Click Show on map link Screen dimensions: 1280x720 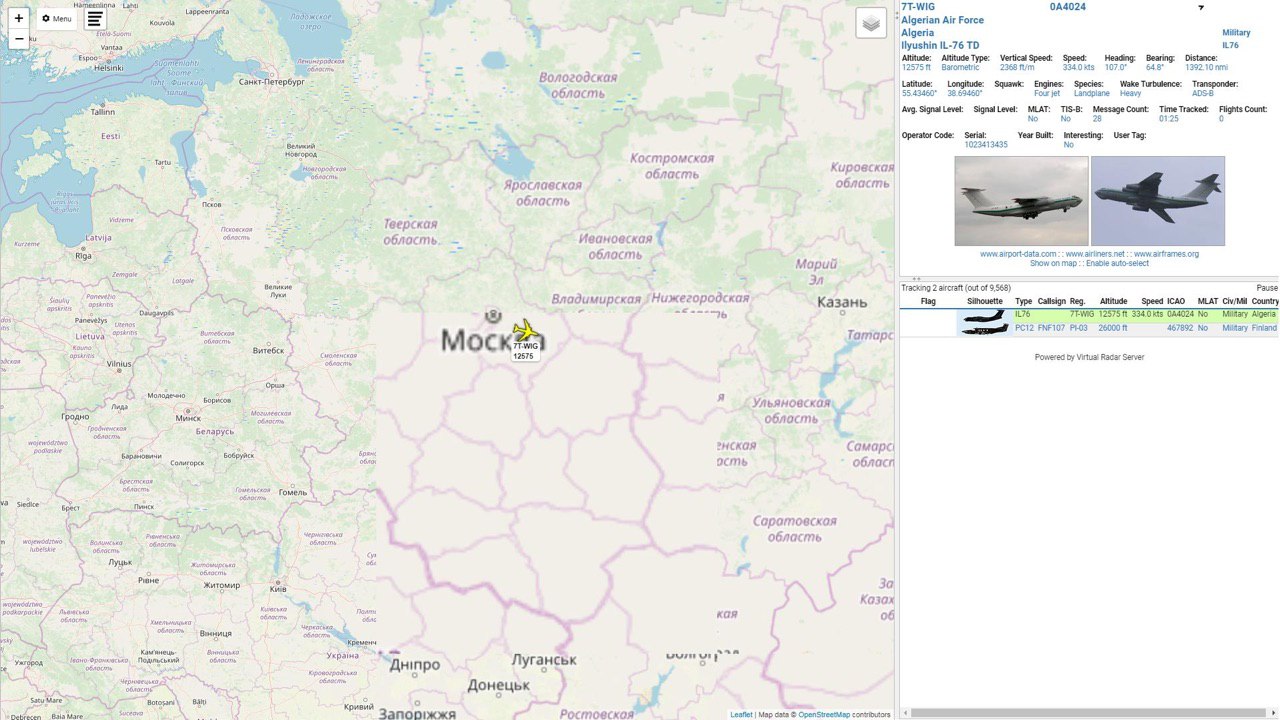(1054, 263)
